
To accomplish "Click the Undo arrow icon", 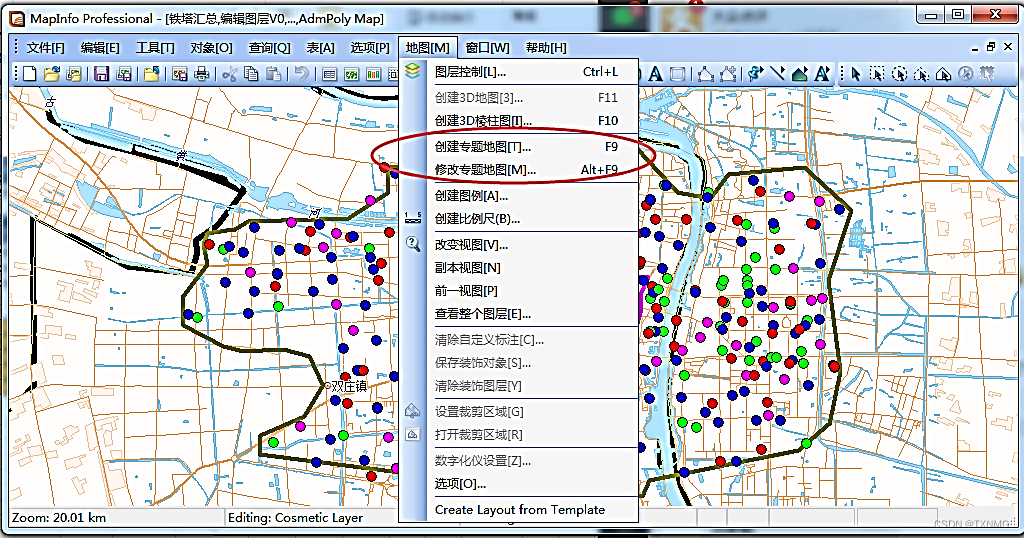I will point(301,74).
